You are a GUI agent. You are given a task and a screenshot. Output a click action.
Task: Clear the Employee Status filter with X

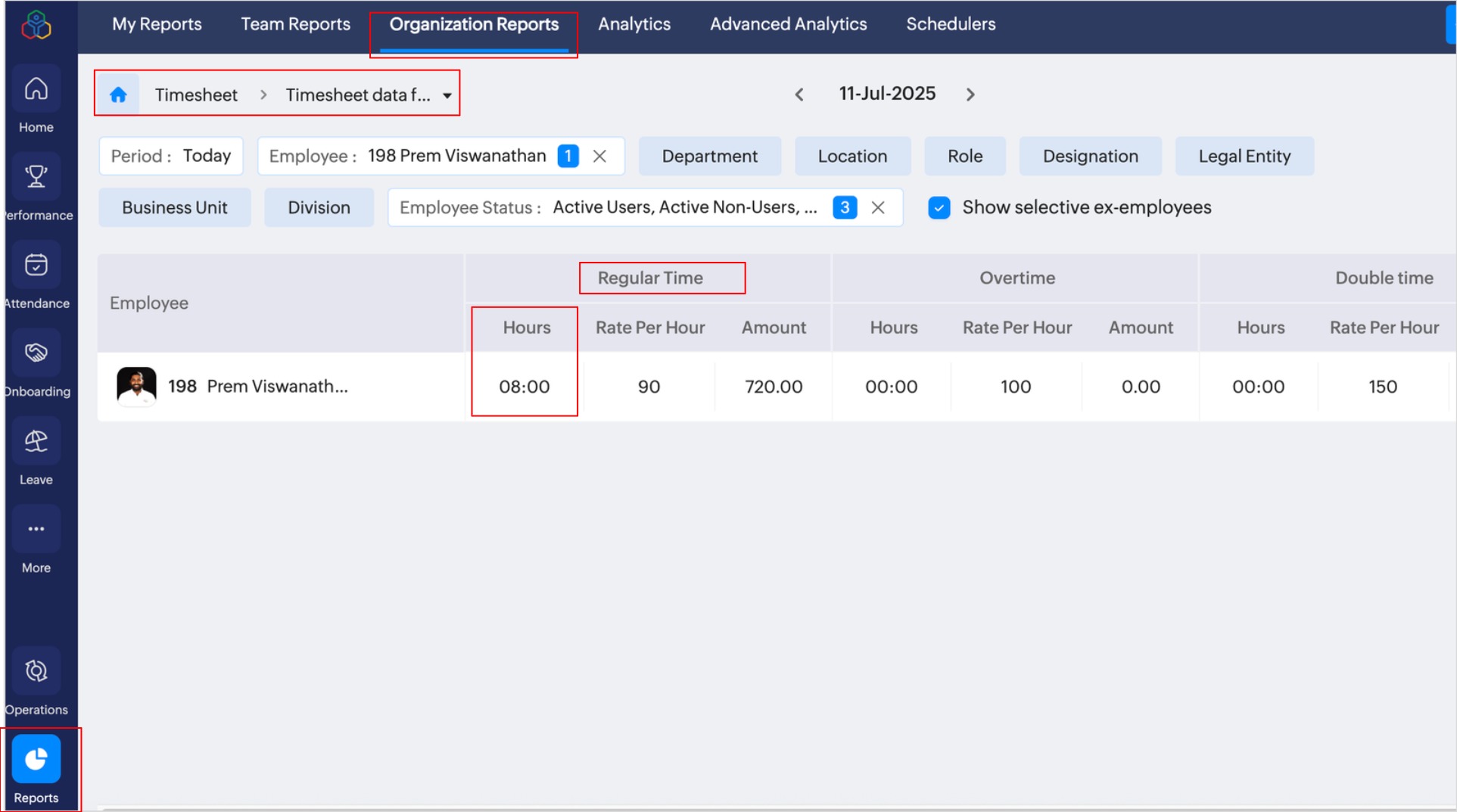(878, 207)
